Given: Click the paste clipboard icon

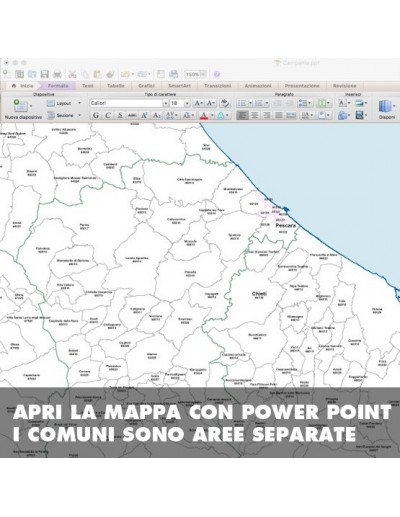Looking at the screenshot, I should tap(97, 74).
